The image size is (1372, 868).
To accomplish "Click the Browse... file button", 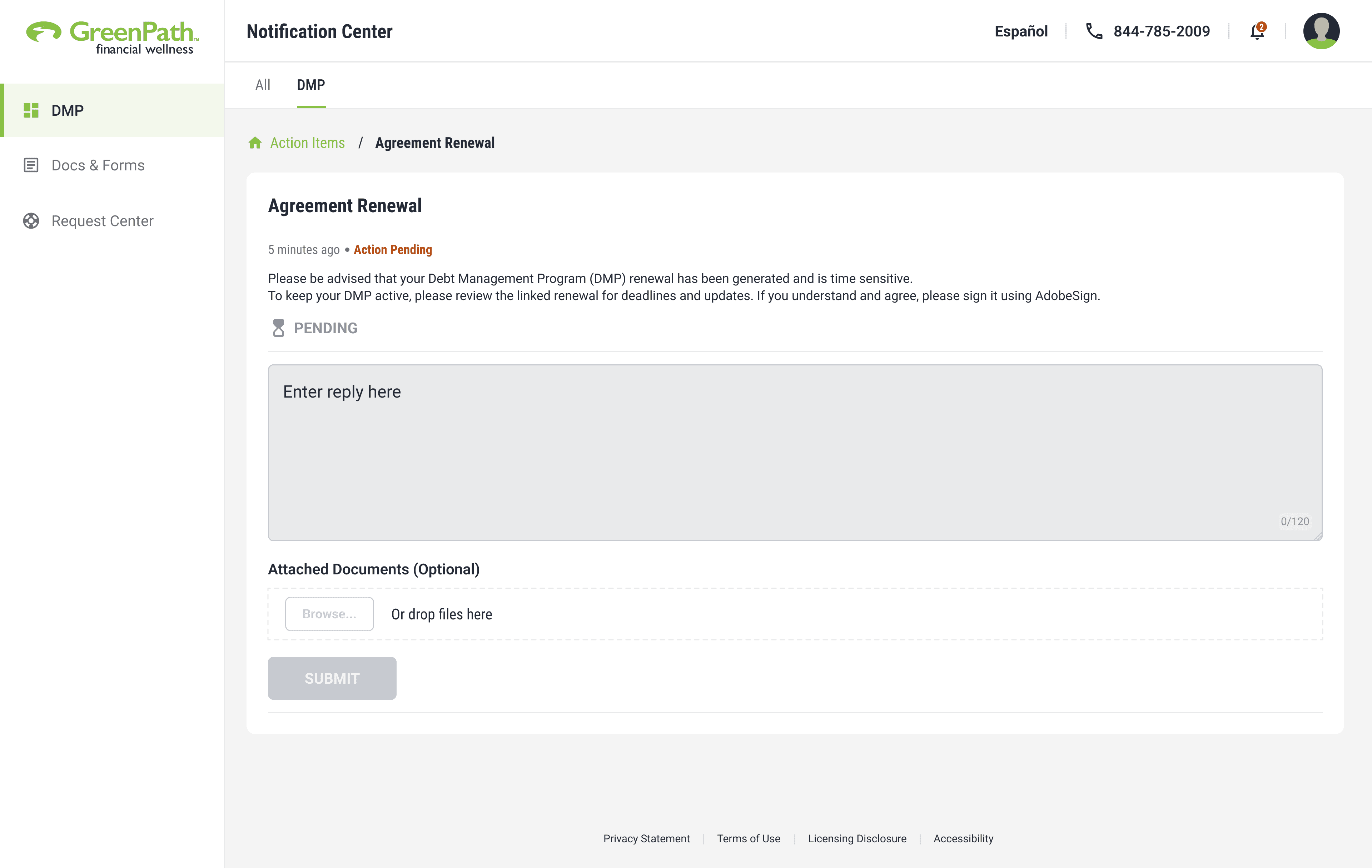I will [329, 614].
